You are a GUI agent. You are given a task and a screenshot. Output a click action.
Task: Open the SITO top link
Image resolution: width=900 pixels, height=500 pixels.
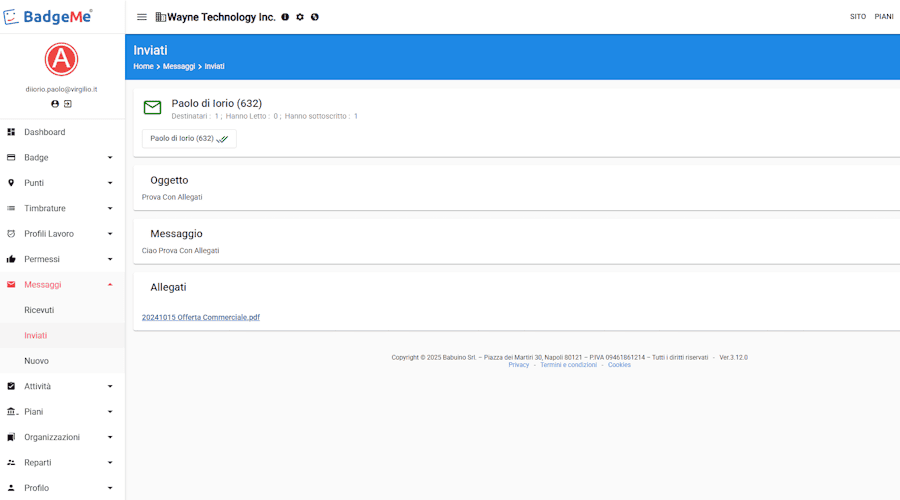[858, 17]
